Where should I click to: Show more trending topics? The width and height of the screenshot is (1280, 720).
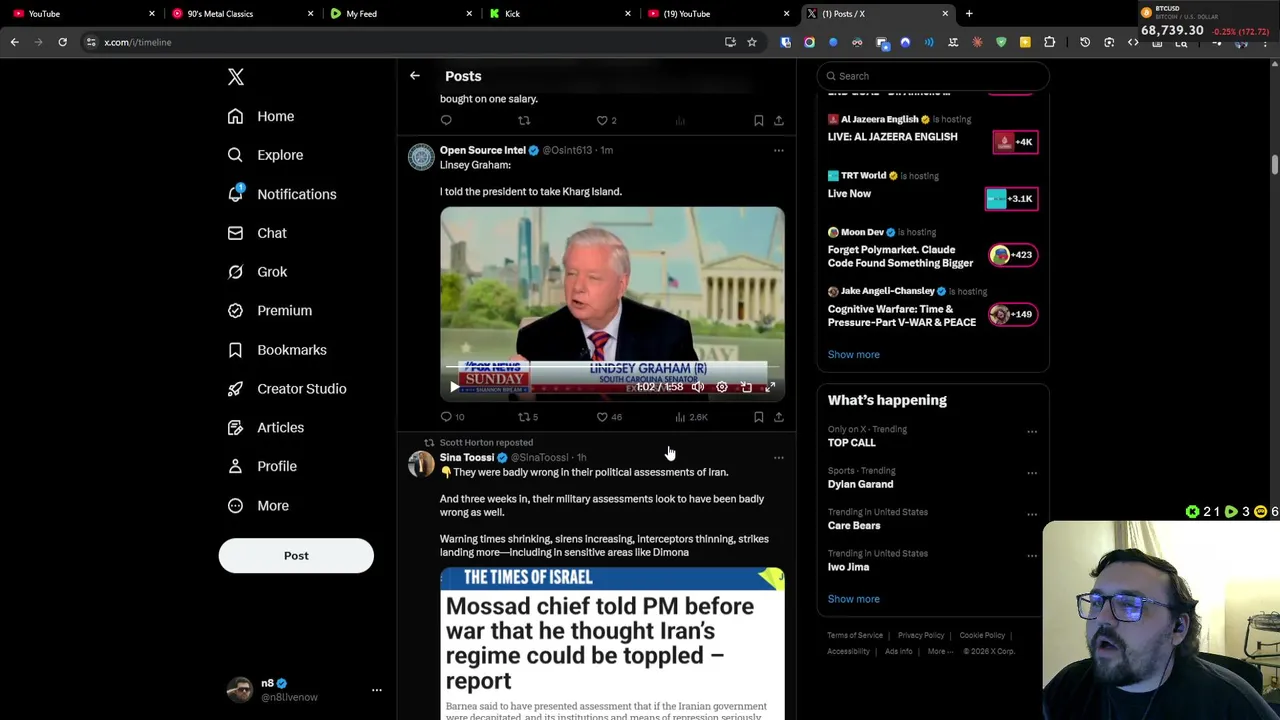[853, 599]
